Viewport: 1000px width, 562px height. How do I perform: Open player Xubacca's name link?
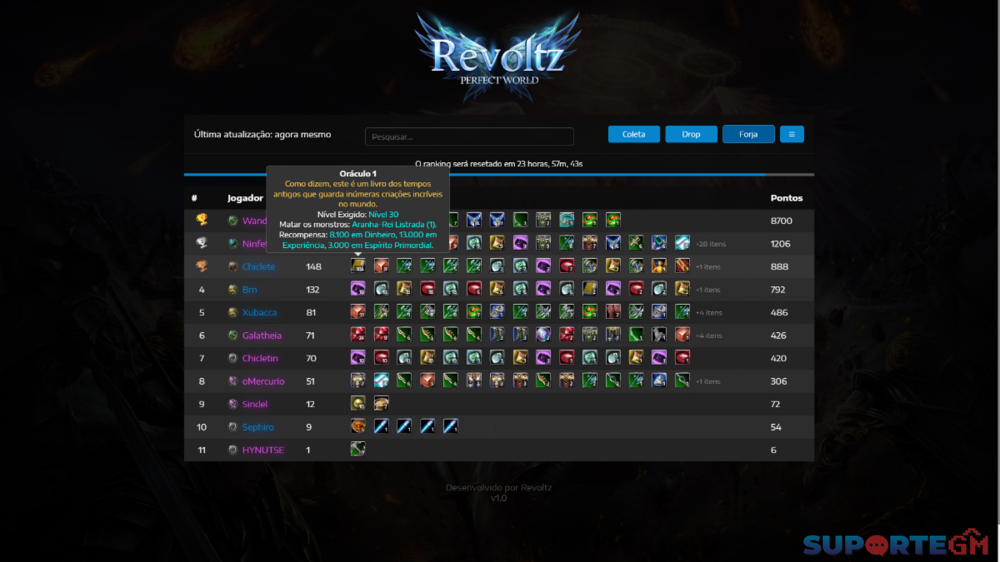259,312
